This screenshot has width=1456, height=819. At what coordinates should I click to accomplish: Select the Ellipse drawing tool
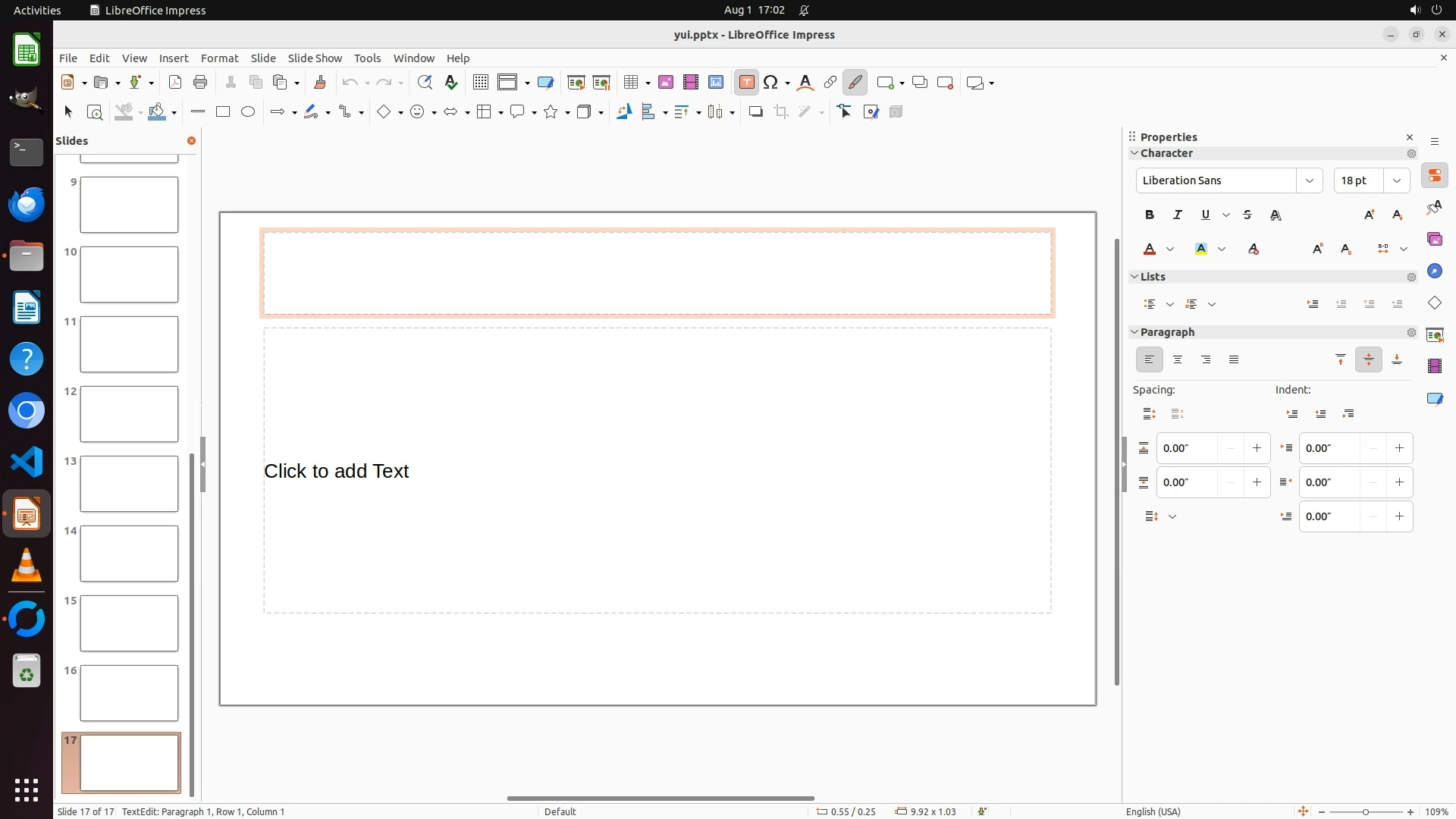[x=248, y=112]
